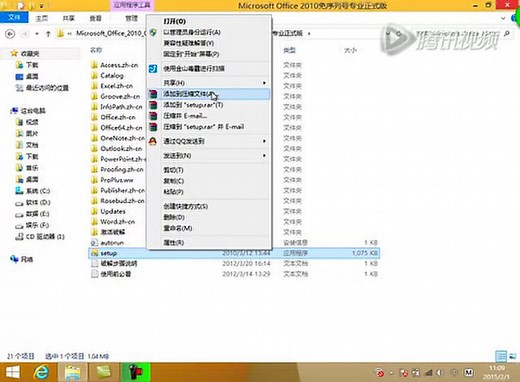Viewport: 520px width, 382px height.
Task: Click the 金山毒霸 scan icon
Action: (x=153, y=69)
